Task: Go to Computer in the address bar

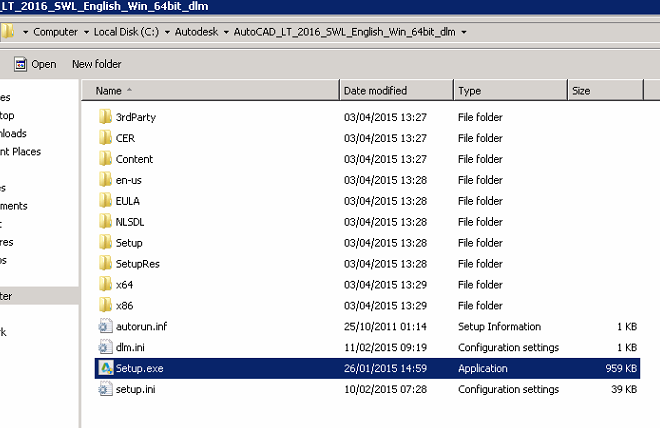Action: (x=56, y=32)
